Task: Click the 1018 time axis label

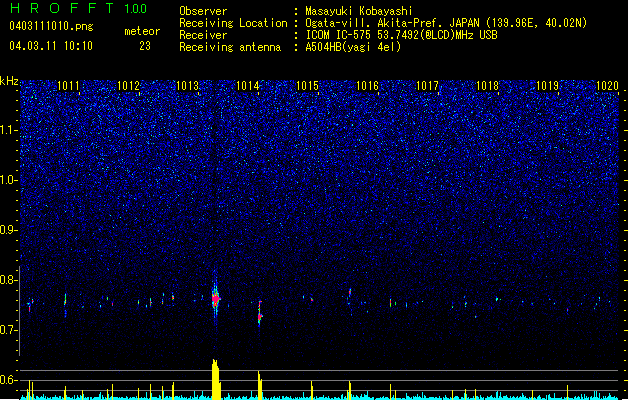Action: [x=487, y=86]
